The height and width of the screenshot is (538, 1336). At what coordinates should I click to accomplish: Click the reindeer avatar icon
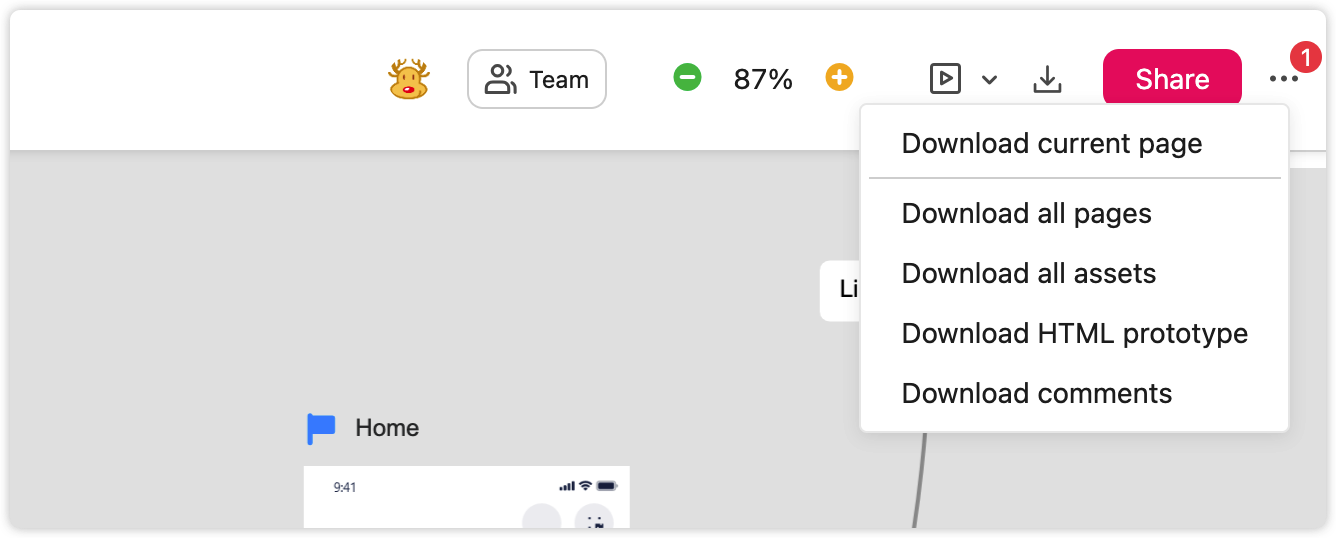click(x=408, y=79)
